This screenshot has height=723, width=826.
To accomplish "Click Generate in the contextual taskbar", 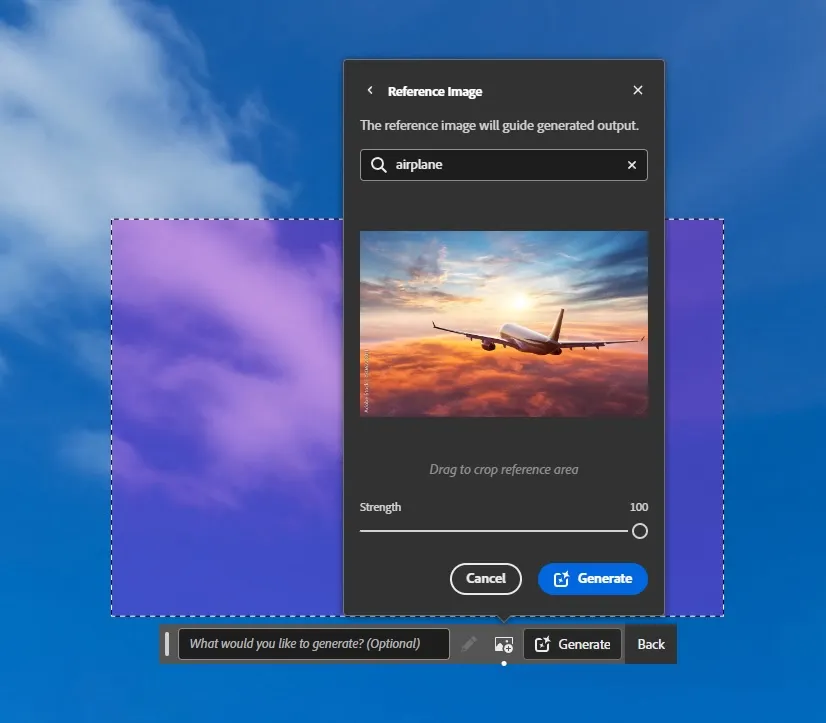I will (x=573, y=644).
